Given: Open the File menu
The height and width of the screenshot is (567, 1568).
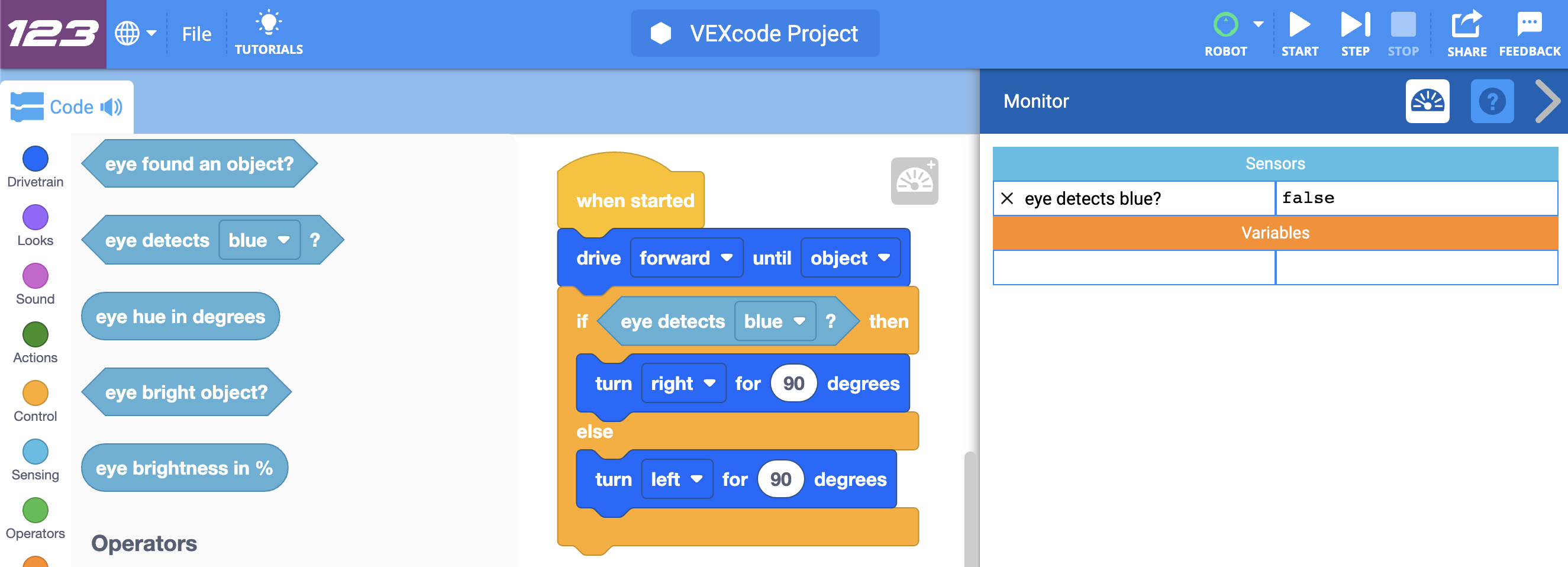Looking at the screenshot, I should [x=196, y=34].
